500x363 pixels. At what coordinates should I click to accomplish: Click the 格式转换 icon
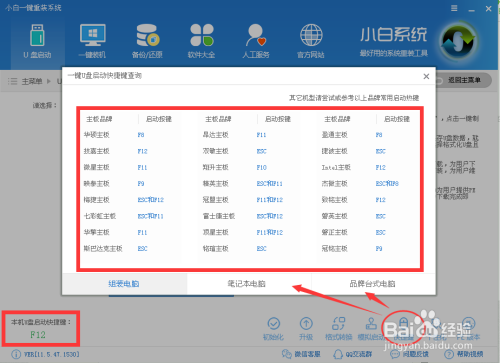pyautogui.click(x=338, y=323)
